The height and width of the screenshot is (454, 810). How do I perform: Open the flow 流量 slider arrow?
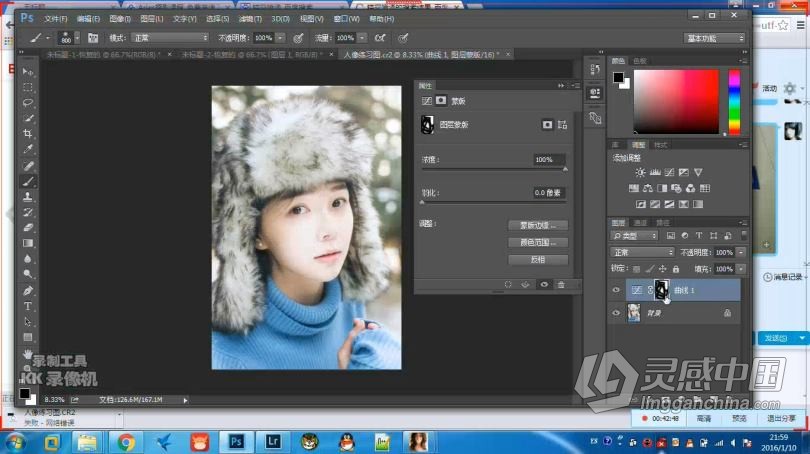point(362,38)
